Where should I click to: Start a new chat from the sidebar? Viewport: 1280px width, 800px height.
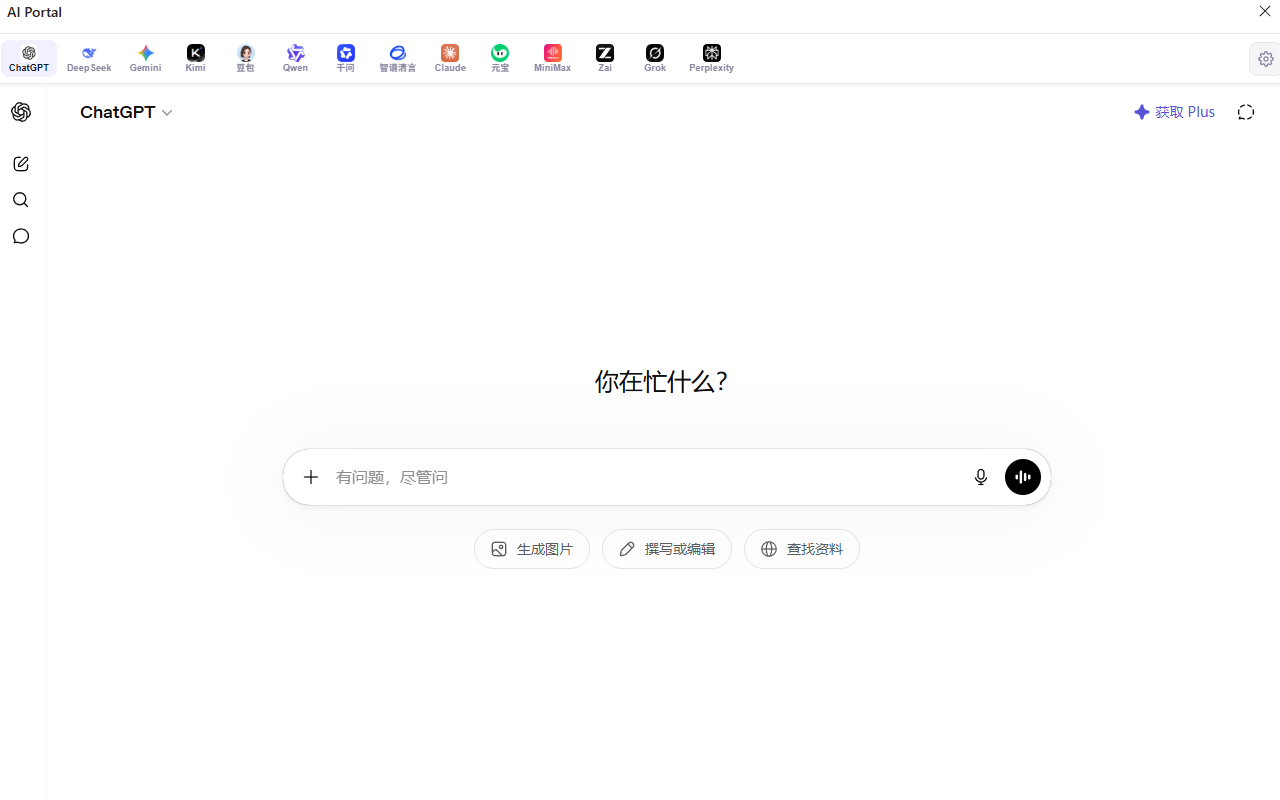(21, 164)
